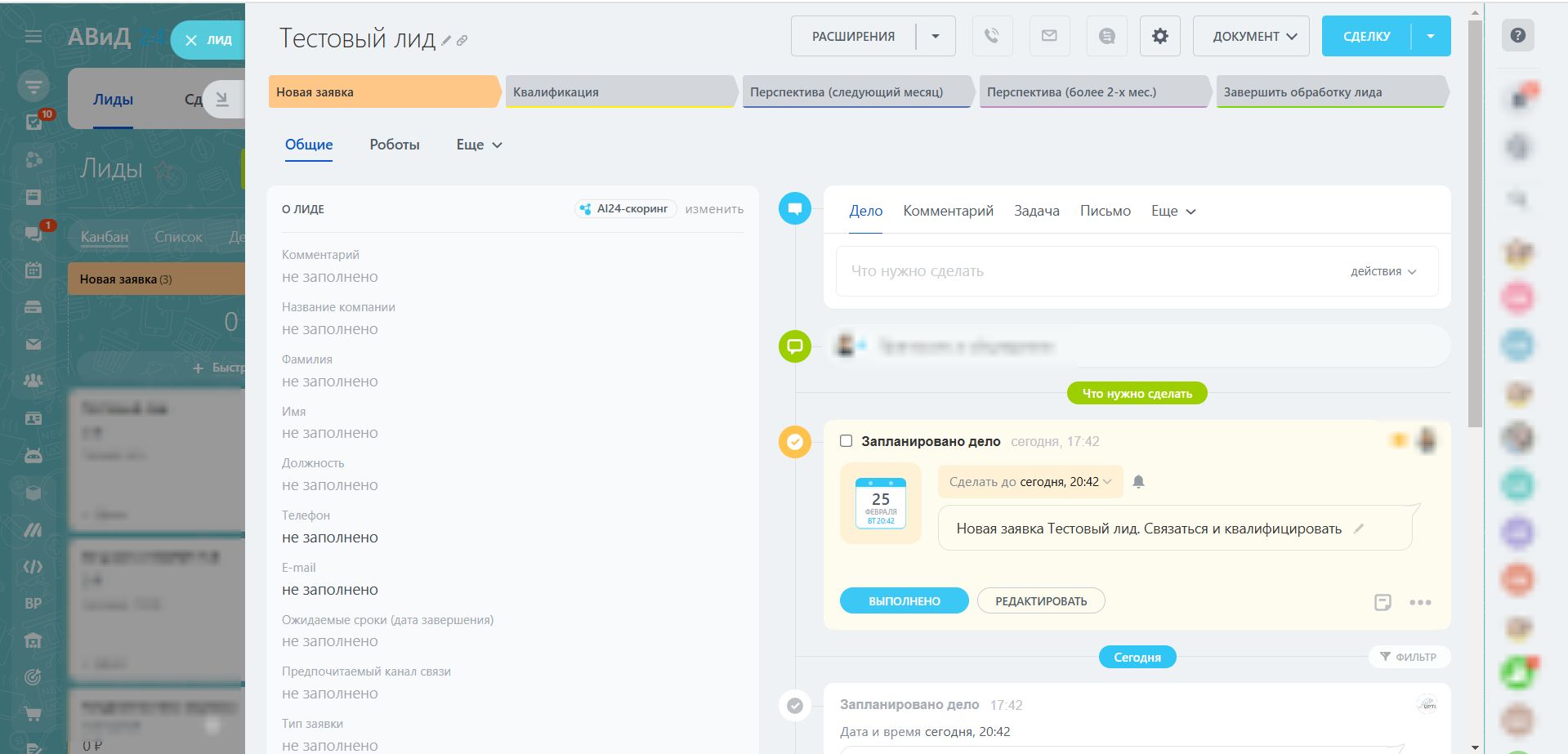This screenshot has width=1568, height=754.
Task: Select the Задача timeline tab
Action: (1037, 211)
